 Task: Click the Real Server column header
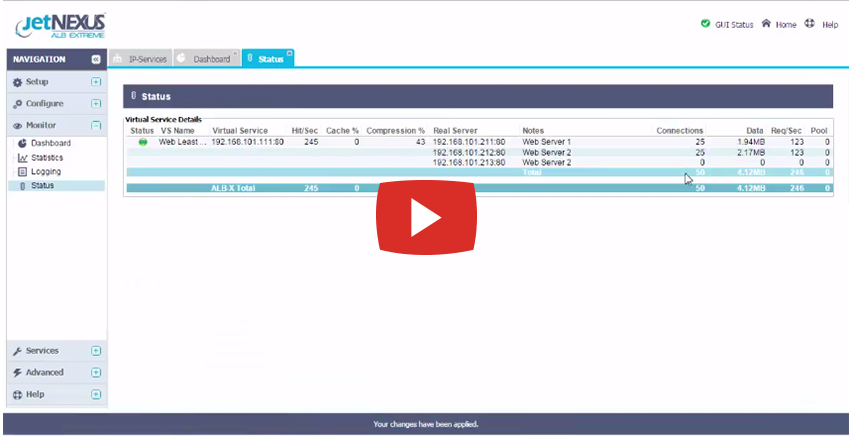tap(455, 131)
